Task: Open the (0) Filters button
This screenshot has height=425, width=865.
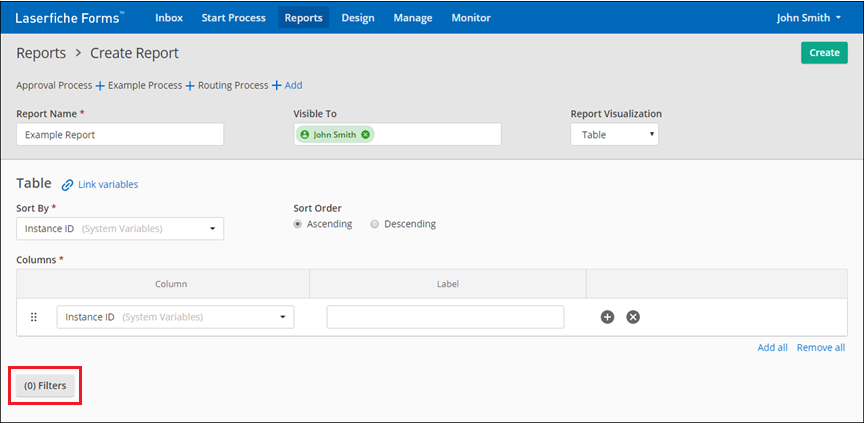Action: 45,385
